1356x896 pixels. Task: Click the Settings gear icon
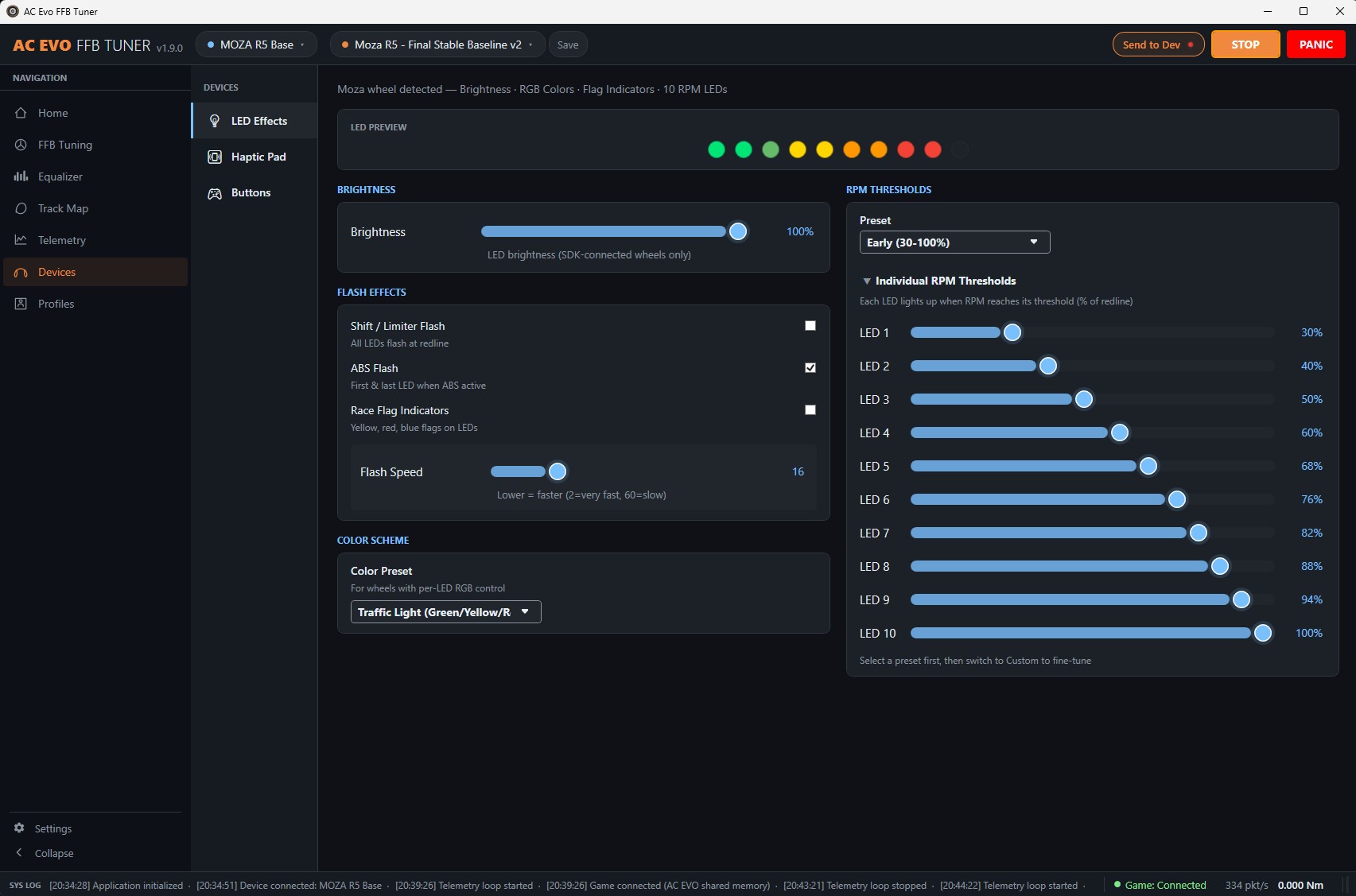tap(19, 828)
